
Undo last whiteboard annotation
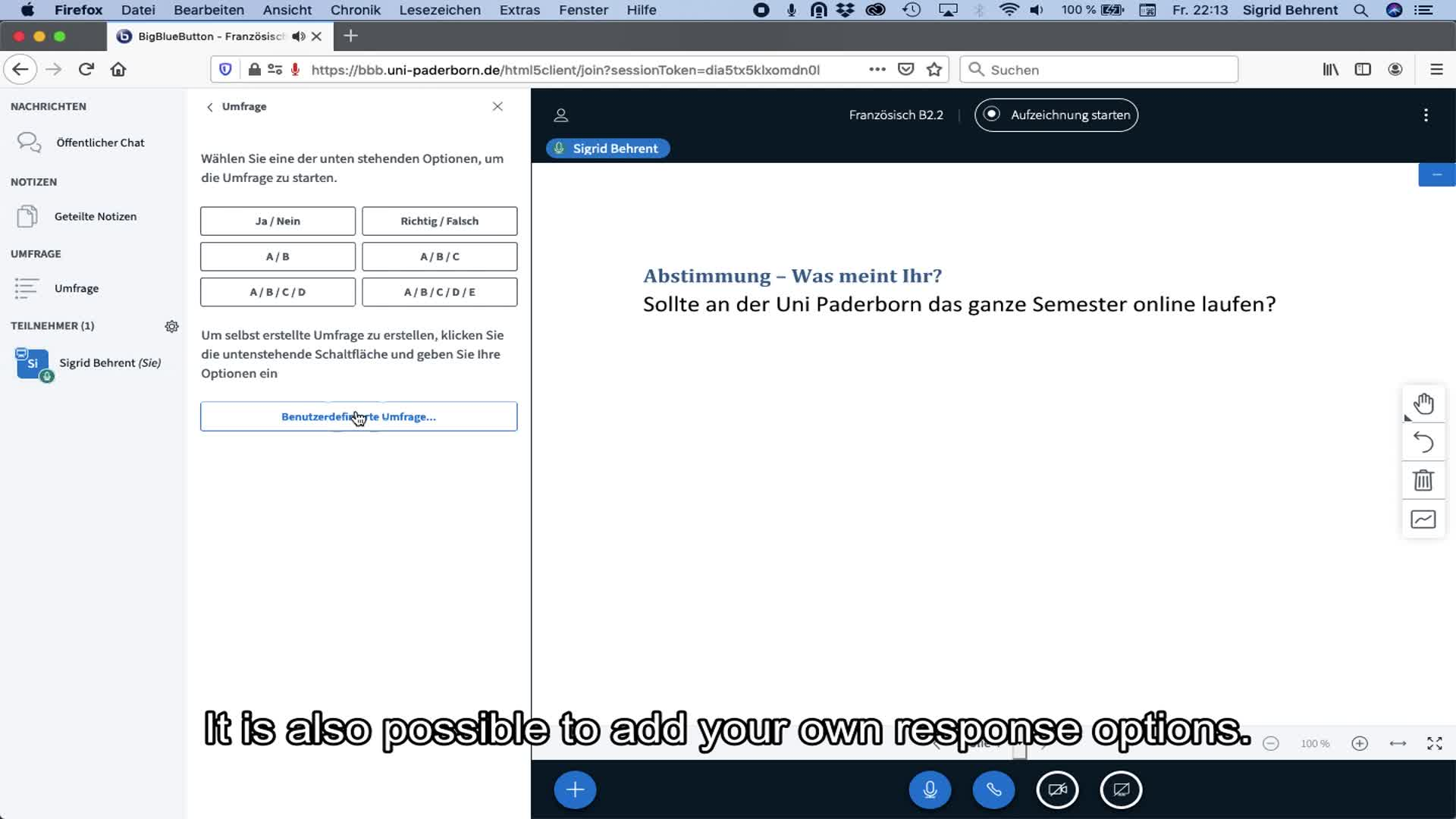pyautogui.click(x=1423, y=442)
